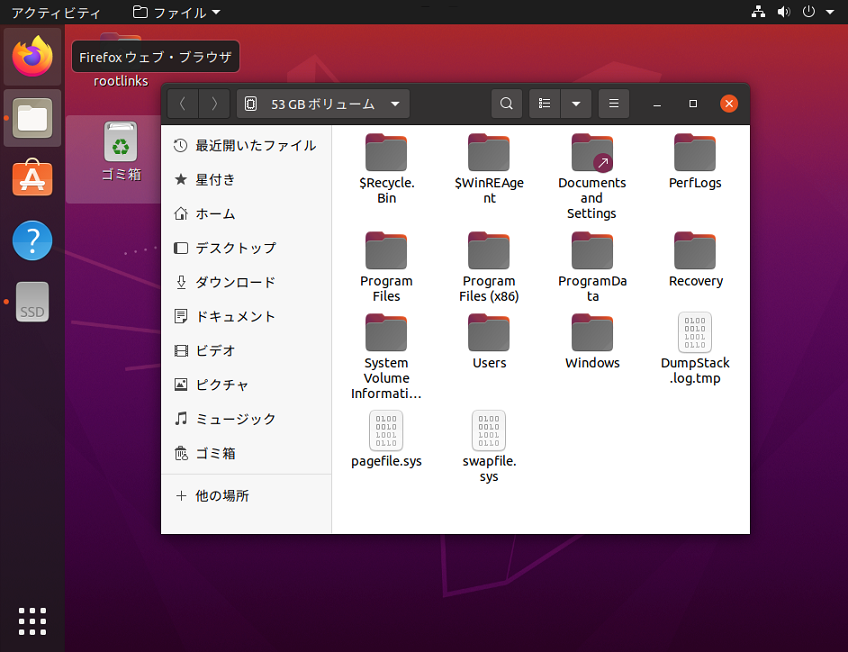Open ピクチャ in sidebar
Screen dimensions: 848x652
(x=246, y=385)
